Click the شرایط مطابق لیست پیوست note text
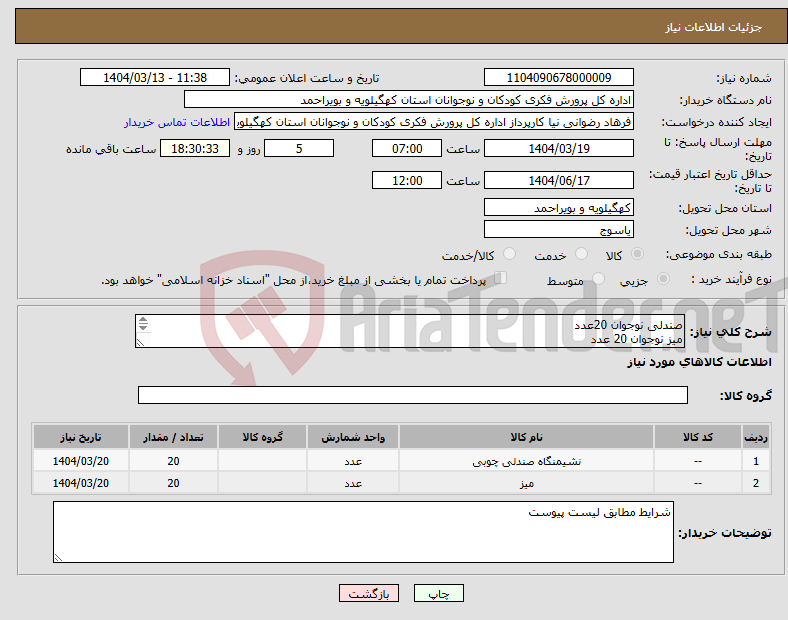Viewport: 788px width, 620px height. [x=599, y=512]
